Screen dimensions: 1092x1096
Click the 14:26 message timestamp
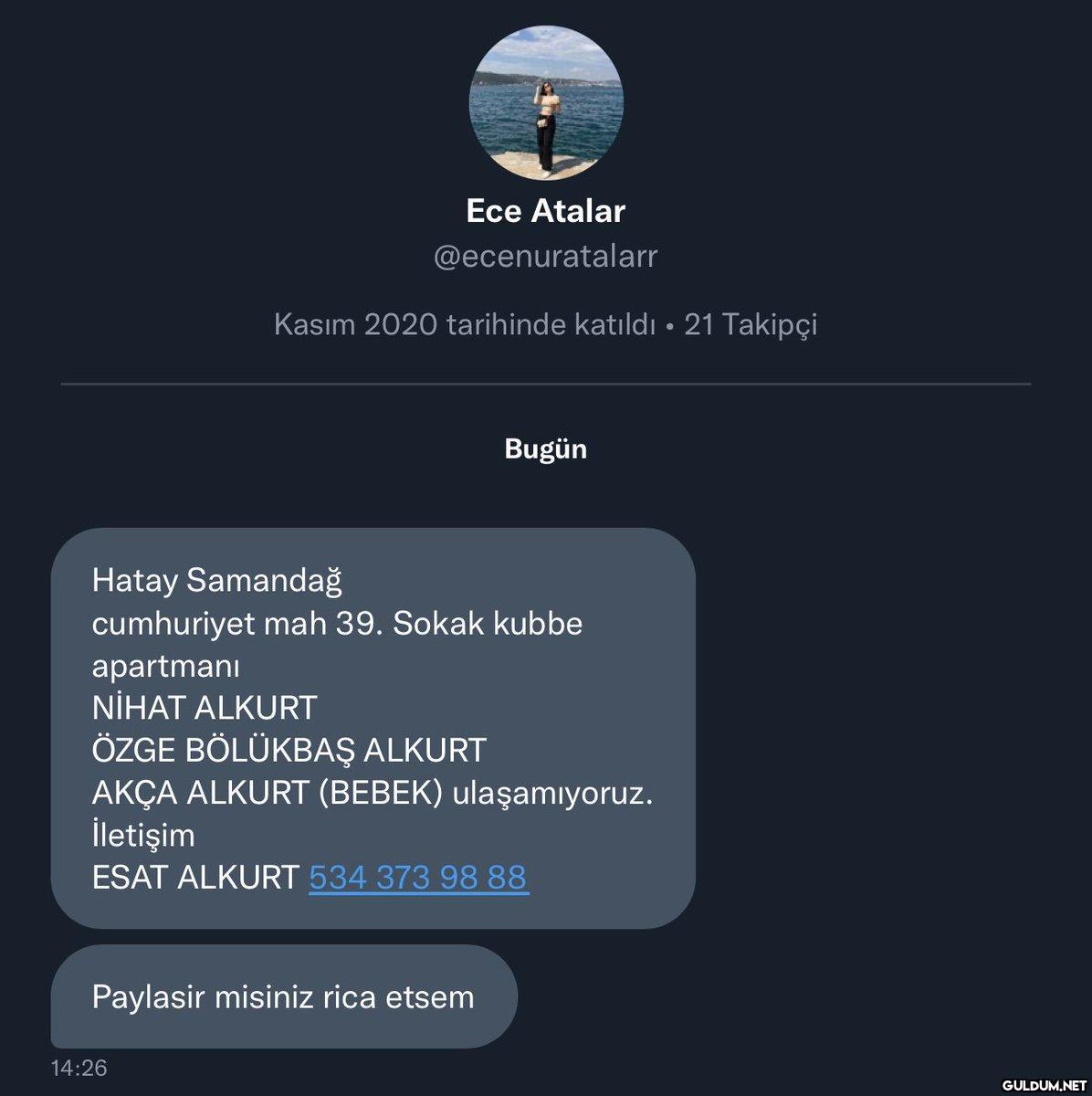79,1068
